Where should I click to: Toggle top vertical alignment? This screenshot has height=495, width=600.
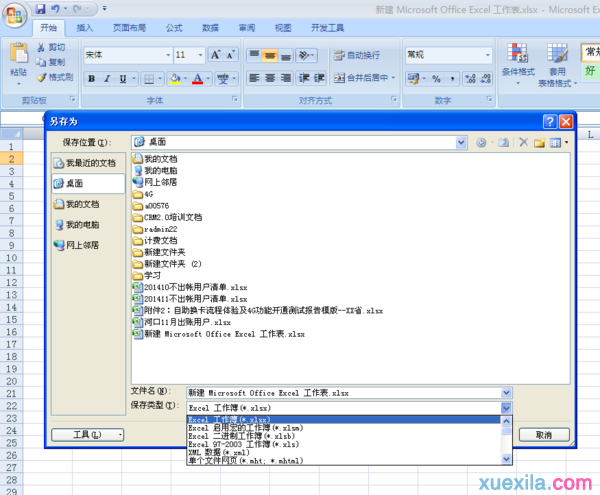[254, 55]
